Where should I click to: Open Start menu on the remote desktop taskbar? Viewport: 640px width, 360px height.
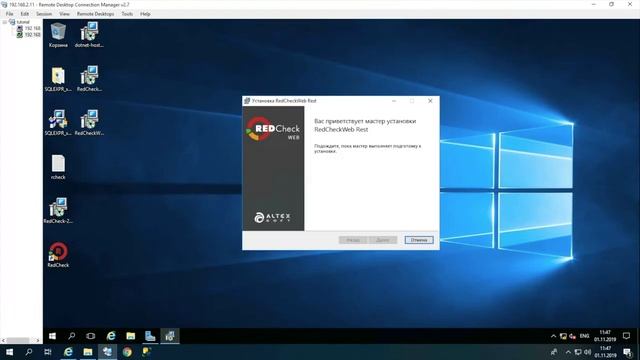pyautogui.click(x=52, y=336)
